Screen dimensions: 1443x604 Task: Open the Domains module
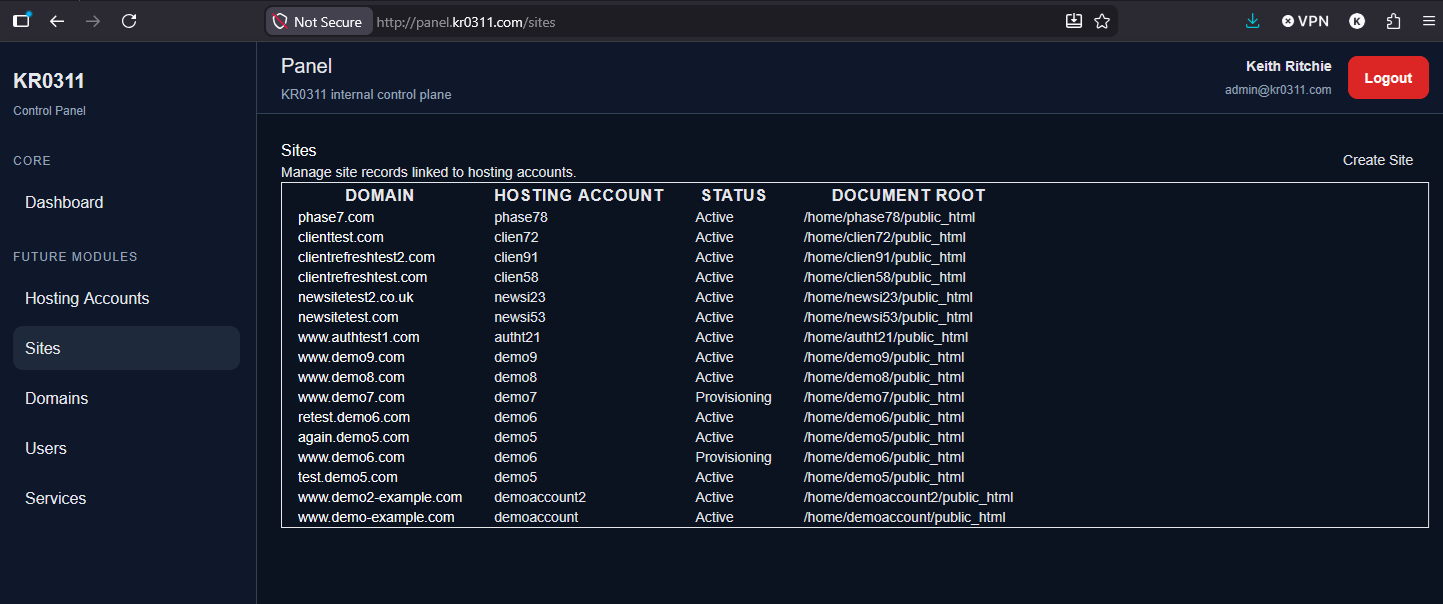coord(56,398)
